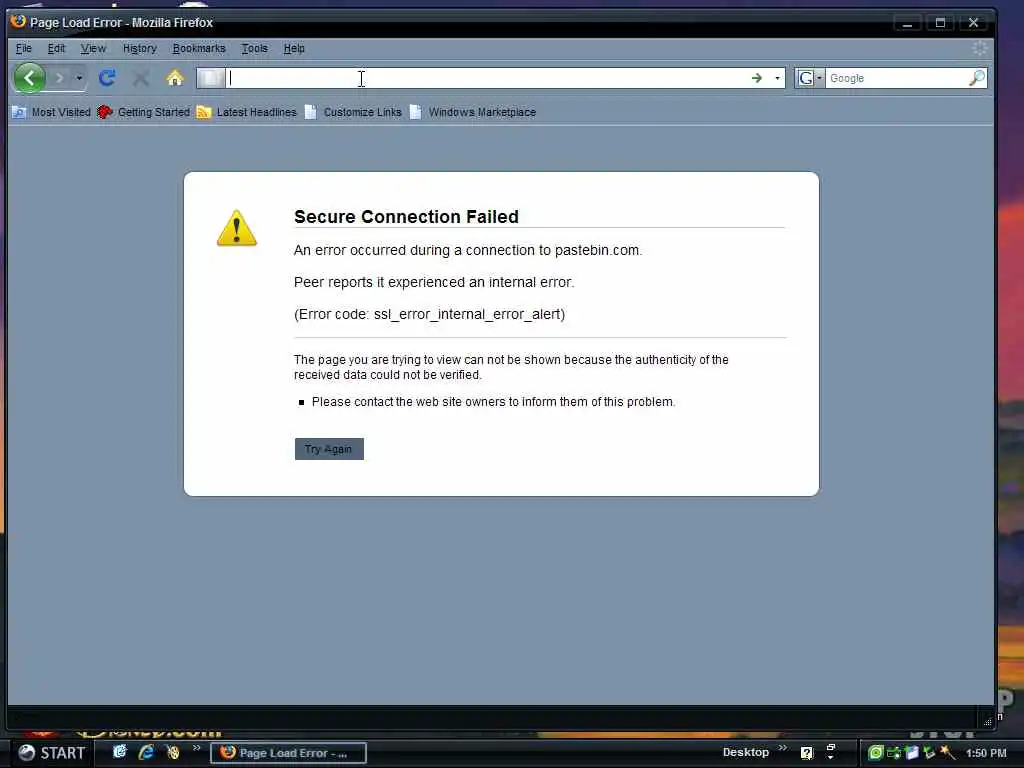The image size is (1024, 768).
Task: Click the first Quick Launch icon
Action: [120, 752]
